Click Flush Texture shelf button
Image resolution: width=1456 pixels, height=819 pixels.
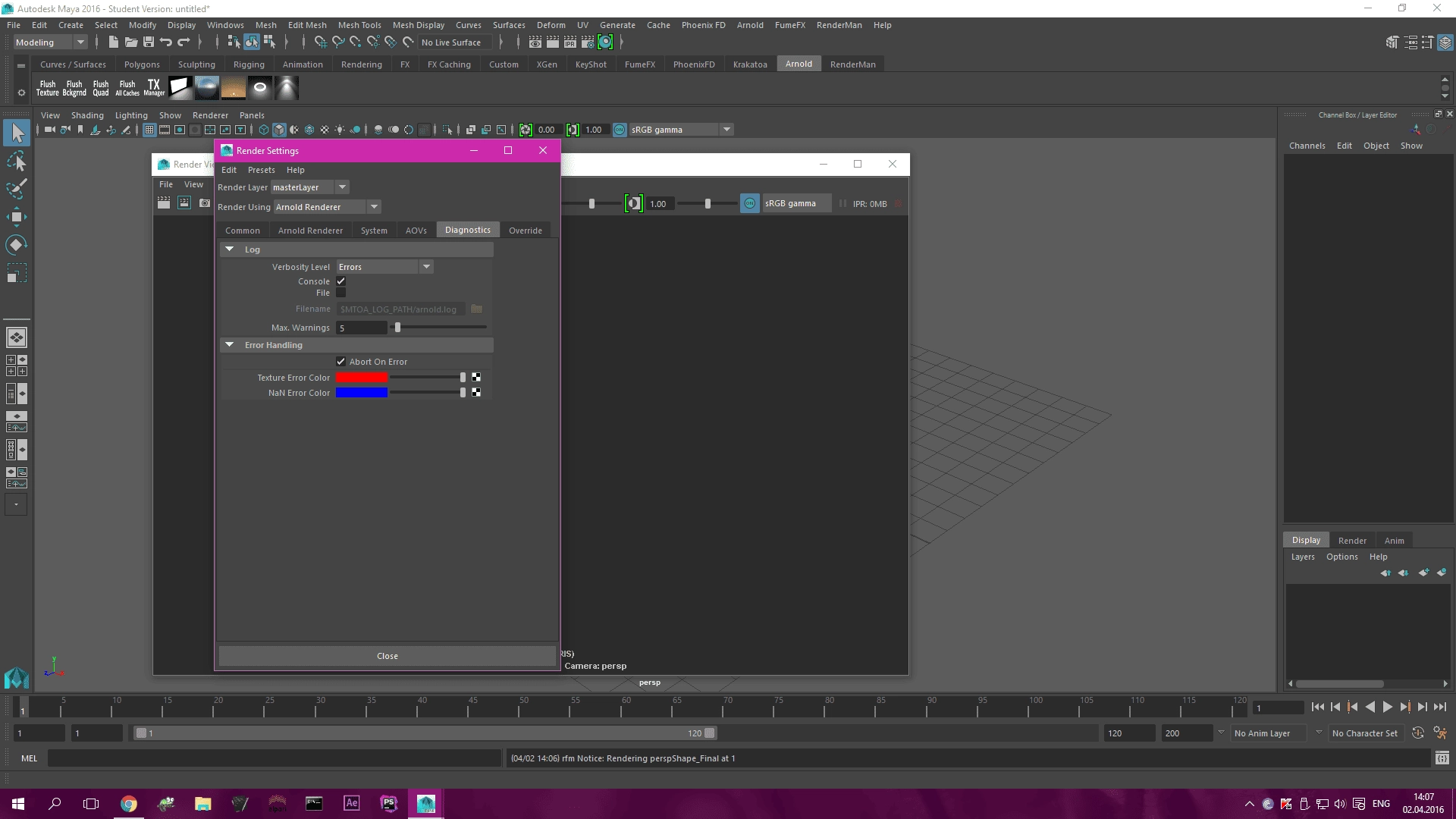pos(47,88)
